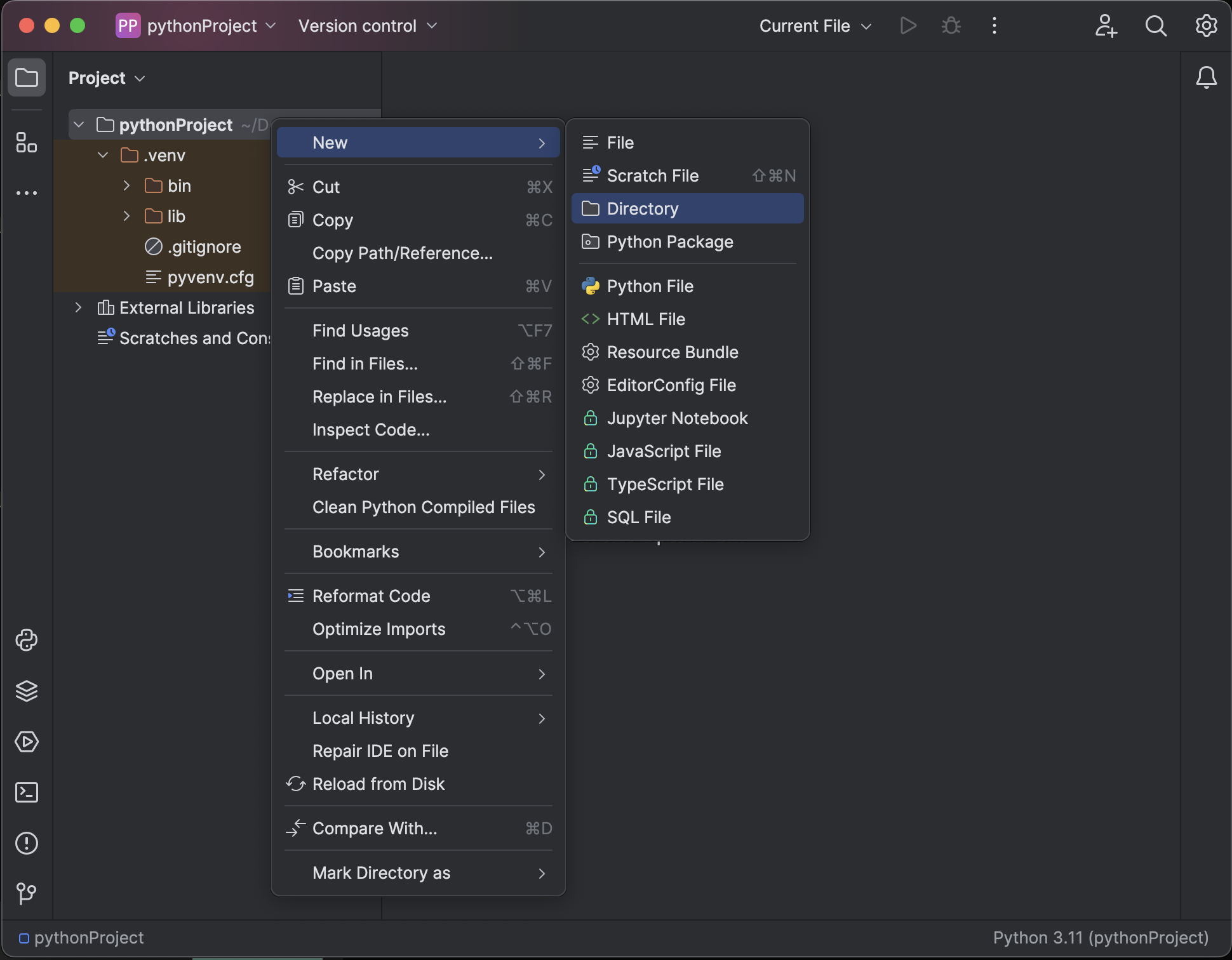Image resolution: width=1232 pixels, height=960 pixels.
Task: Open the Python Packages tool window
Action: pyautogui.click(x=27, y=691)
